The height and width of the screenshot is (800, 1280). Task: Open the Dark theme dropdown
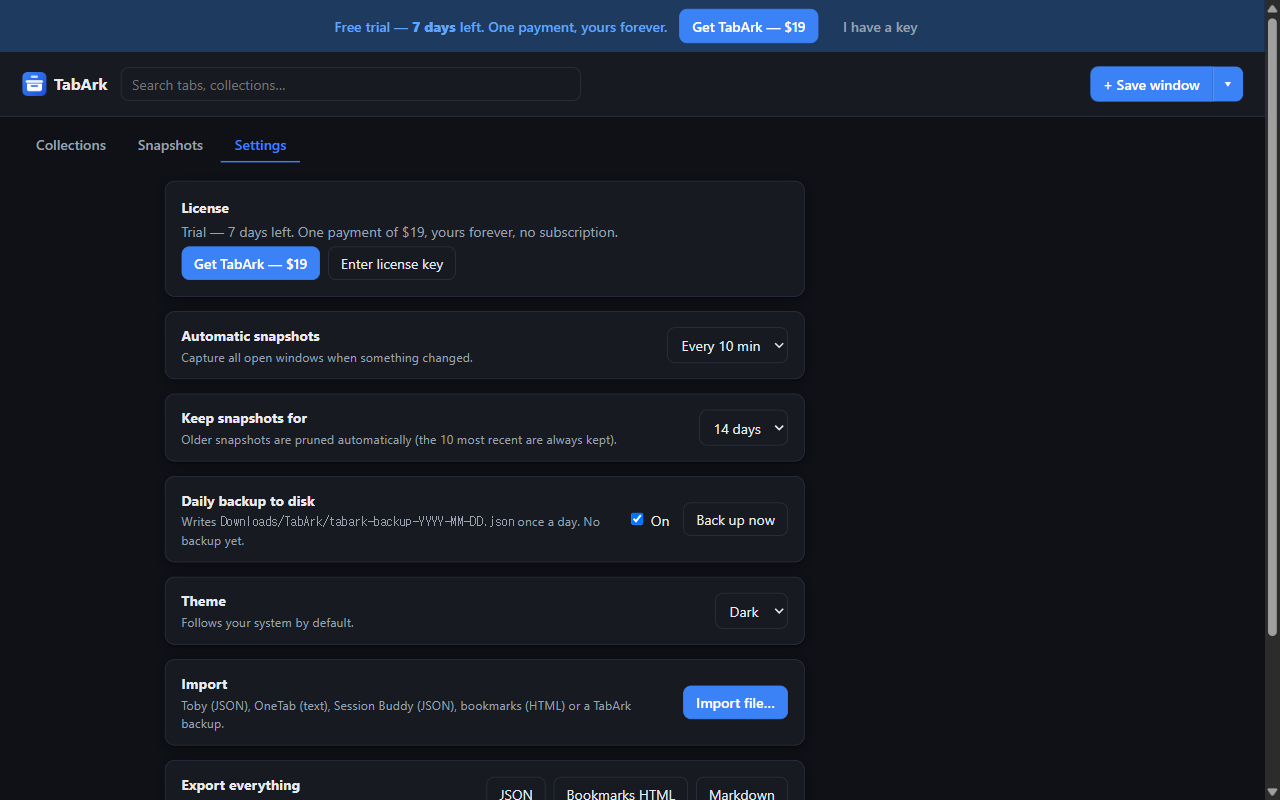[751, 611]
